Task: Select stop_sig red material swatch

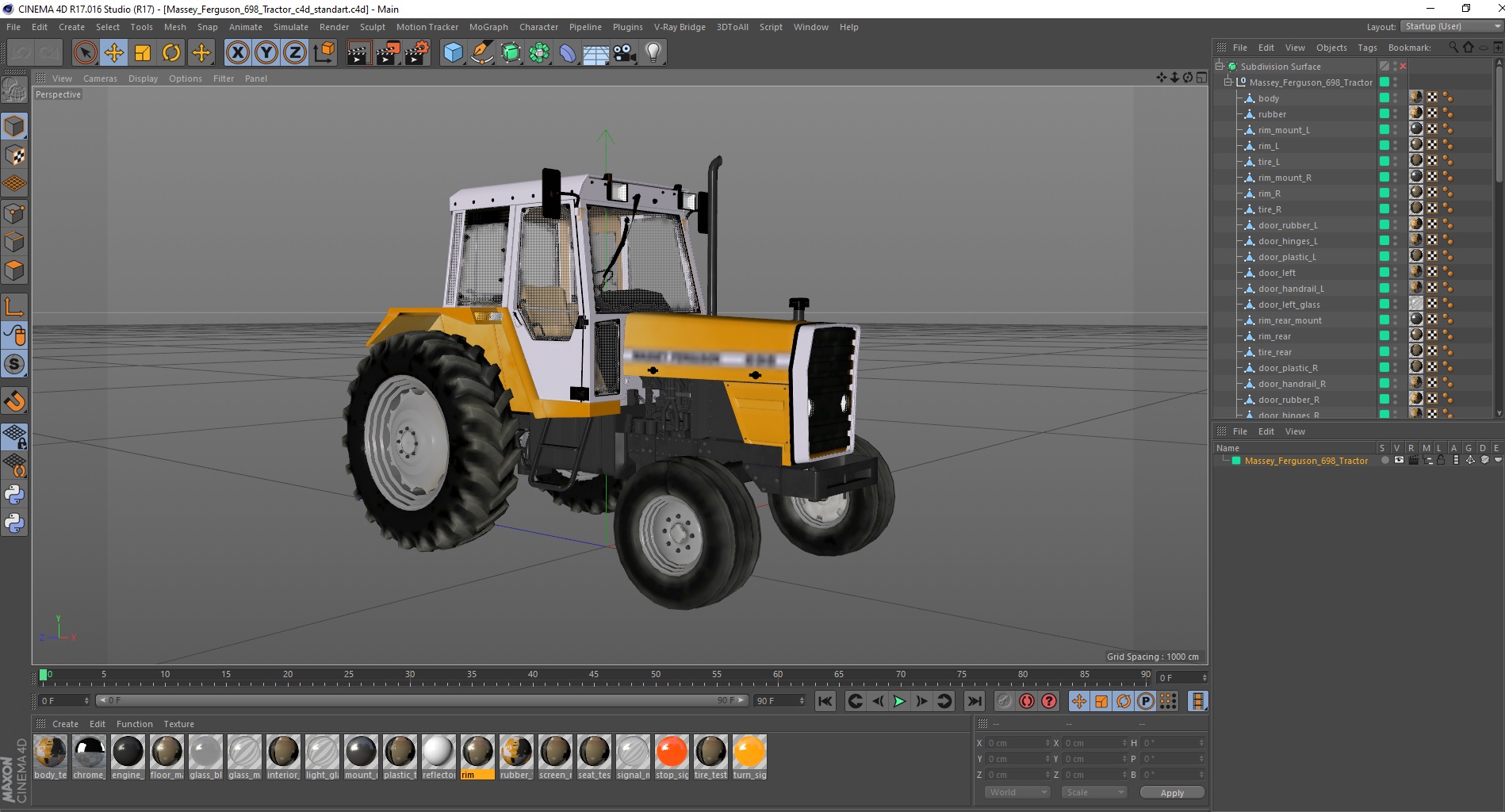Action: click(x=672, y=756)
